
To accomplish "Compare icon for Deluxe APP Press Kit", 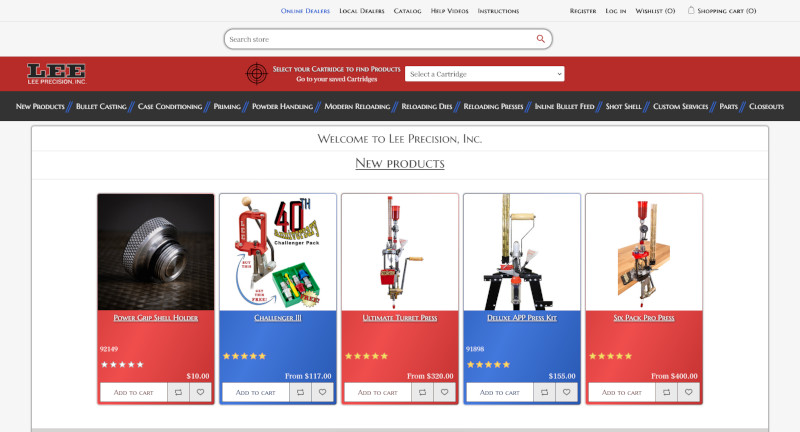I will tap(544, 392).
